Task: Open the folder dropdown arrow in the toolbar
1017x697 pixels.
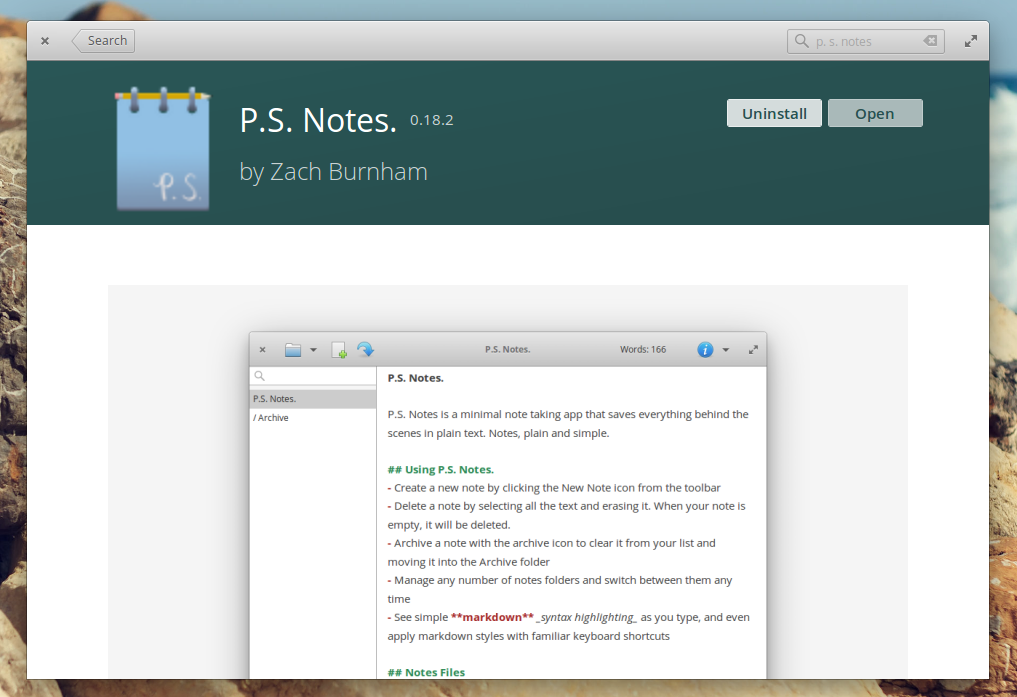Action: (x=313, y=349)
